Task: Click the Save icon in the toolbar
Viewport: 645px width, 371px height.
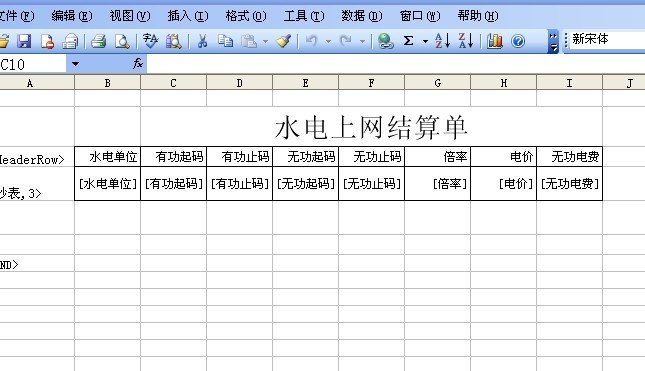Action: coord(24,41)
